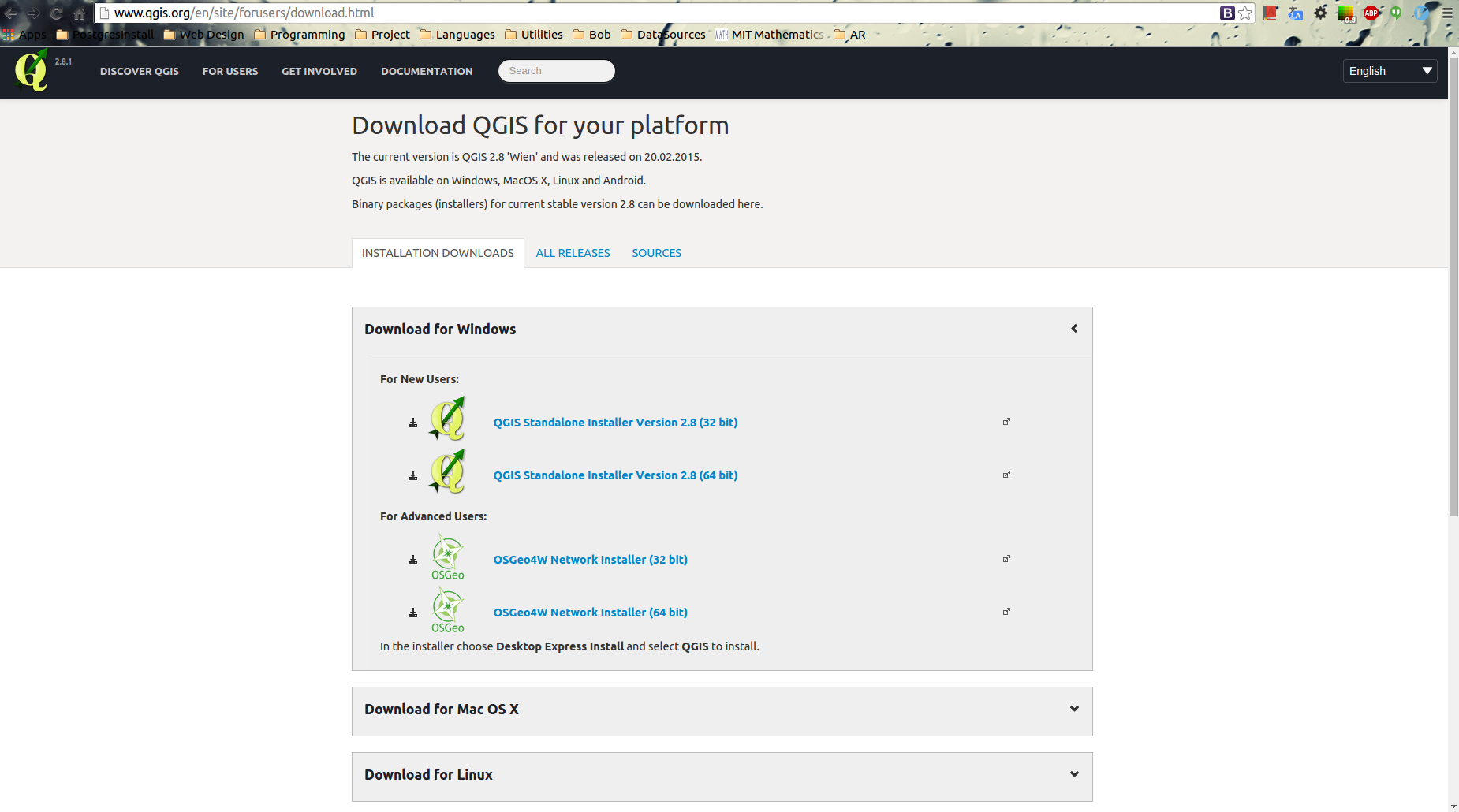Click download arrow beside OSGeo4W 64 bit installer
Screen dimensions: 1459x812
click(x=412, y=613)
